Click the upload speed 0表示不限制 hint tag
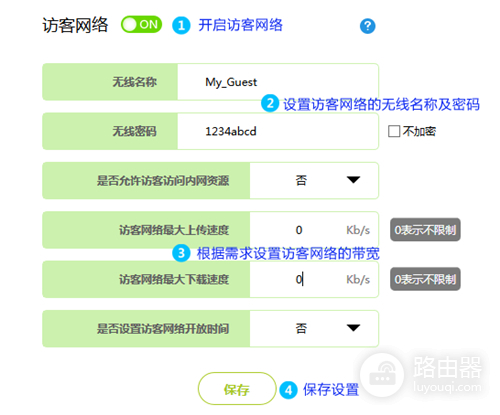This screenshot has width=500, height=415. coord(425,230)
